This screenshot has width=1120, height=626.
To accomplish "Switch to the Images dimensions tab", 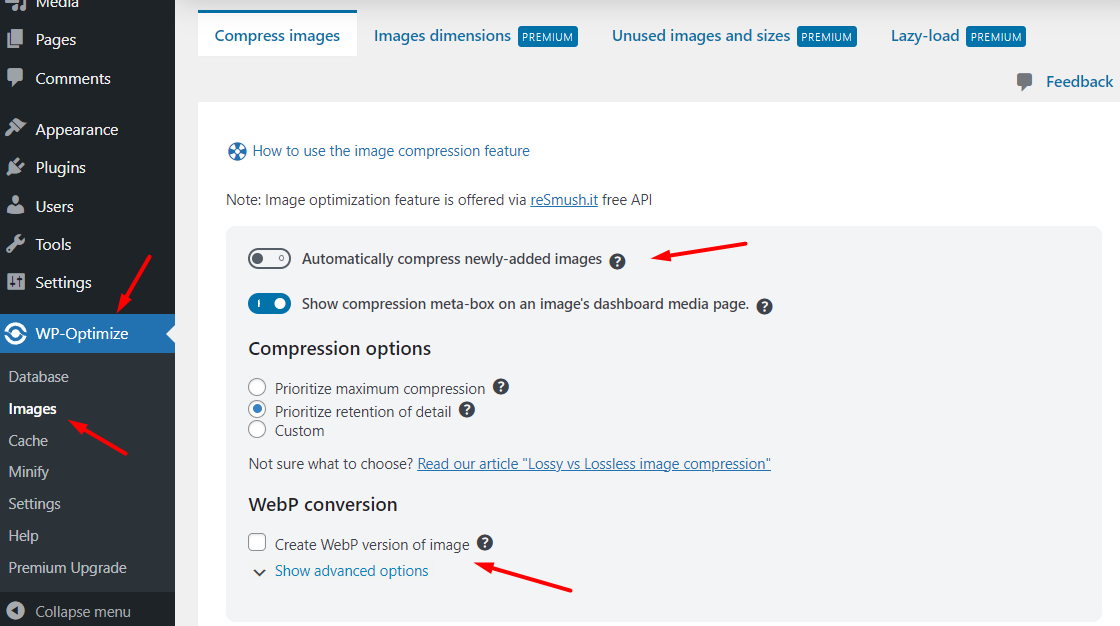I will point(442,36).
